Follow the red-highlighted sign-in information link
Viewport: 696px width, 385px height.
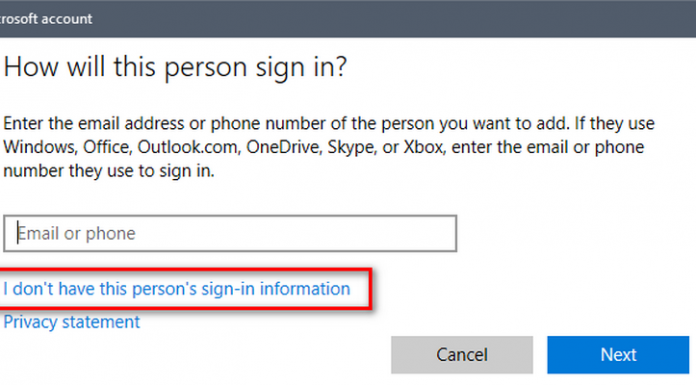pyautogui.click(x=177, y=289)
